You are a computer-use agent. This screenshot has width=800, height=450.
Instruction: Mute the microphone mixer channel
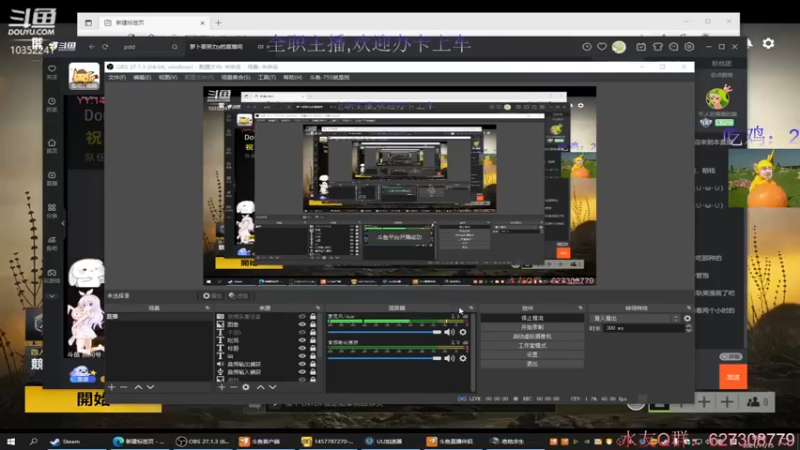(449, 332)
